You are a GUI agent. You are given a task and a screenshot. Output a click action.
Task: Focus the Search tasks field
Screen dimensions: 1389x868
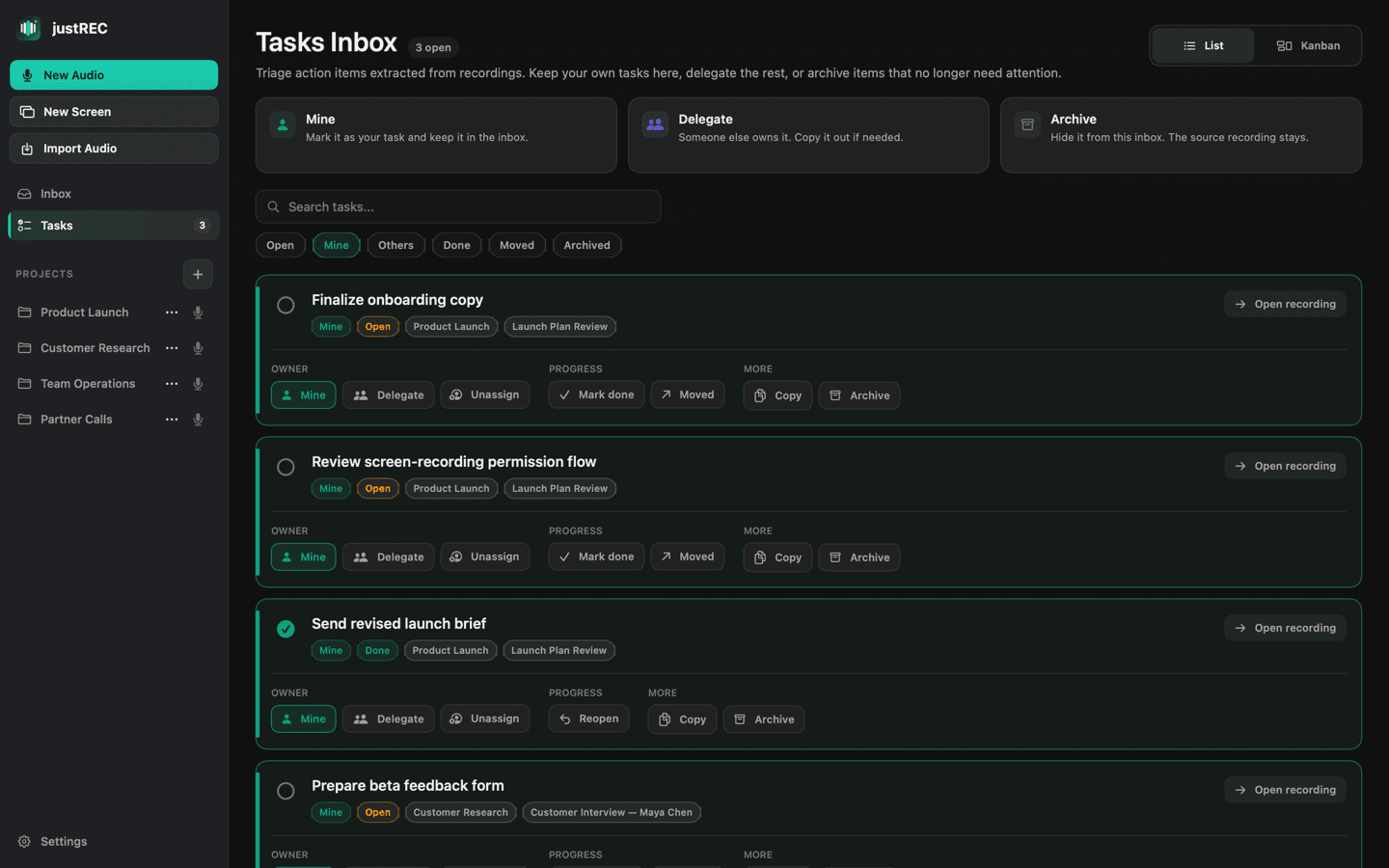458,206
